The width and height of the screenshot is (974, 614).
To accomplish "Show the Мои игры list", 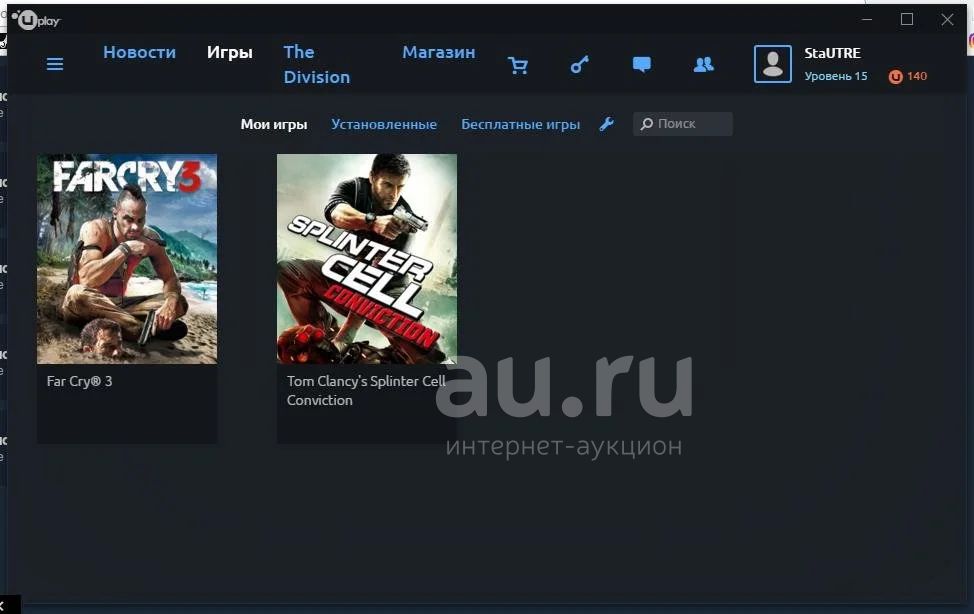I will point(274,124).
